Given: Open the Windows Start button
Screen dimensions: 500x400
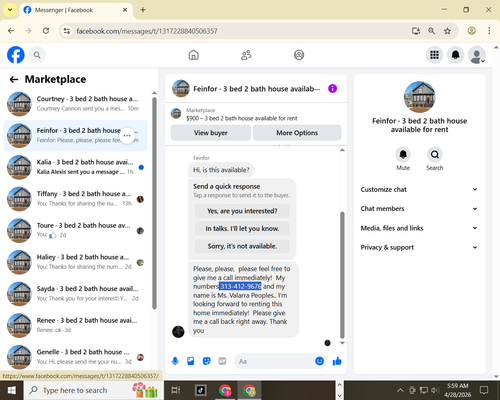Looking at the screenshot, I should pos(12,390).
